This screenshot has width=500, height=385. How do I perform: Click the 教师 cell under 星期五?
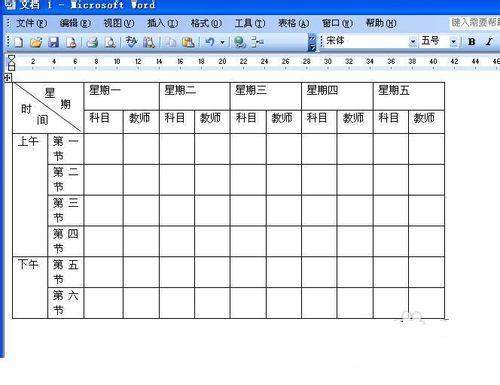(427, 122)
